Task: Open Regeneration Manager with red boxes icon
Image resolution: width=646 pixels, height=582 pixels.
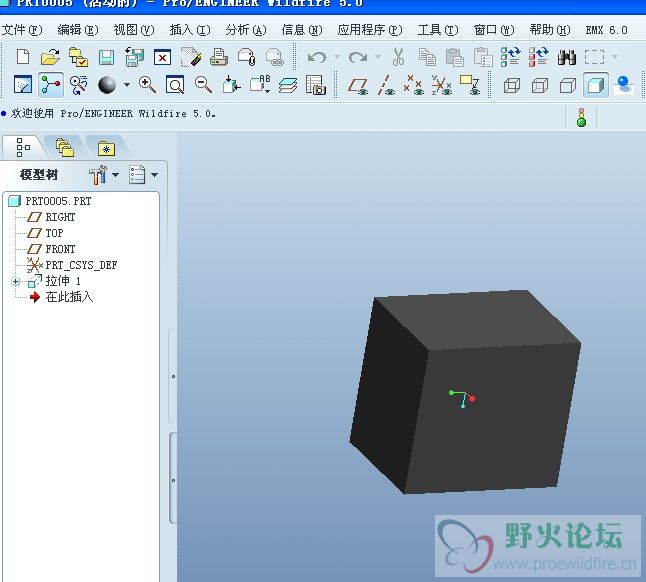Action: tap(538, 57)
